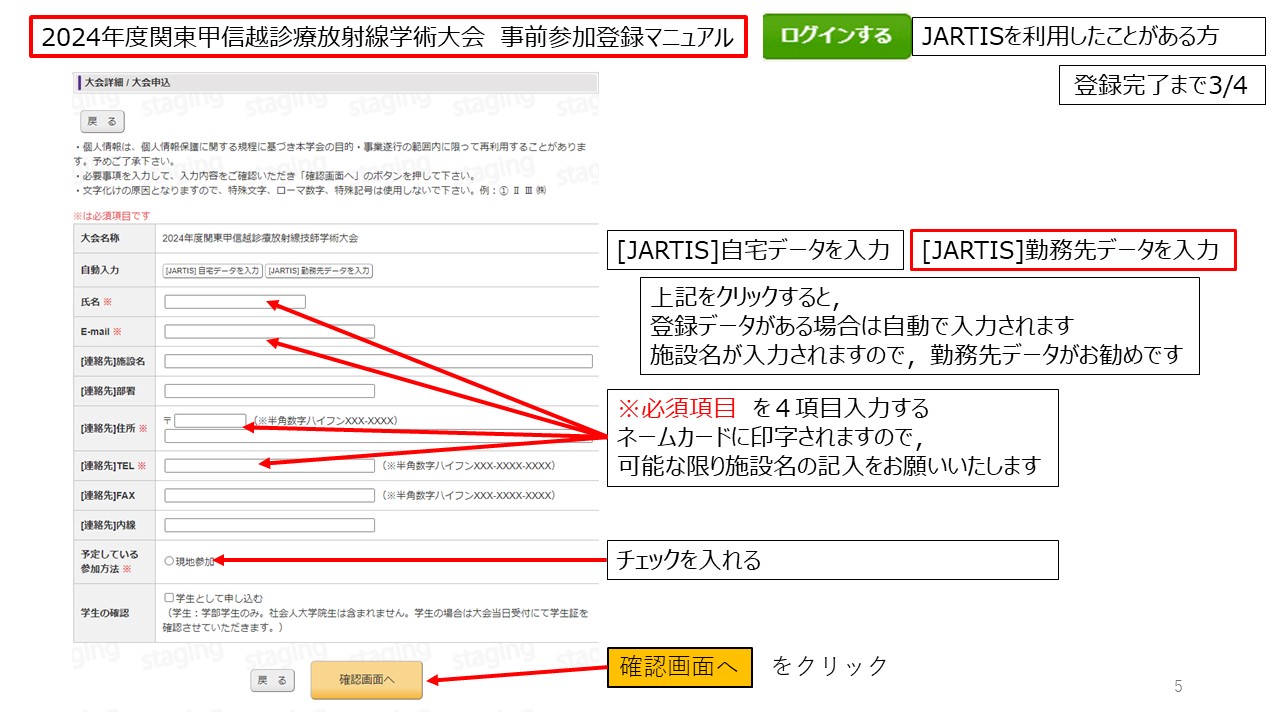The height and width of the screenshot is (720, 1280).
Task: Click the [連絡先]FAX input field
Action: [x=269, y=495]
